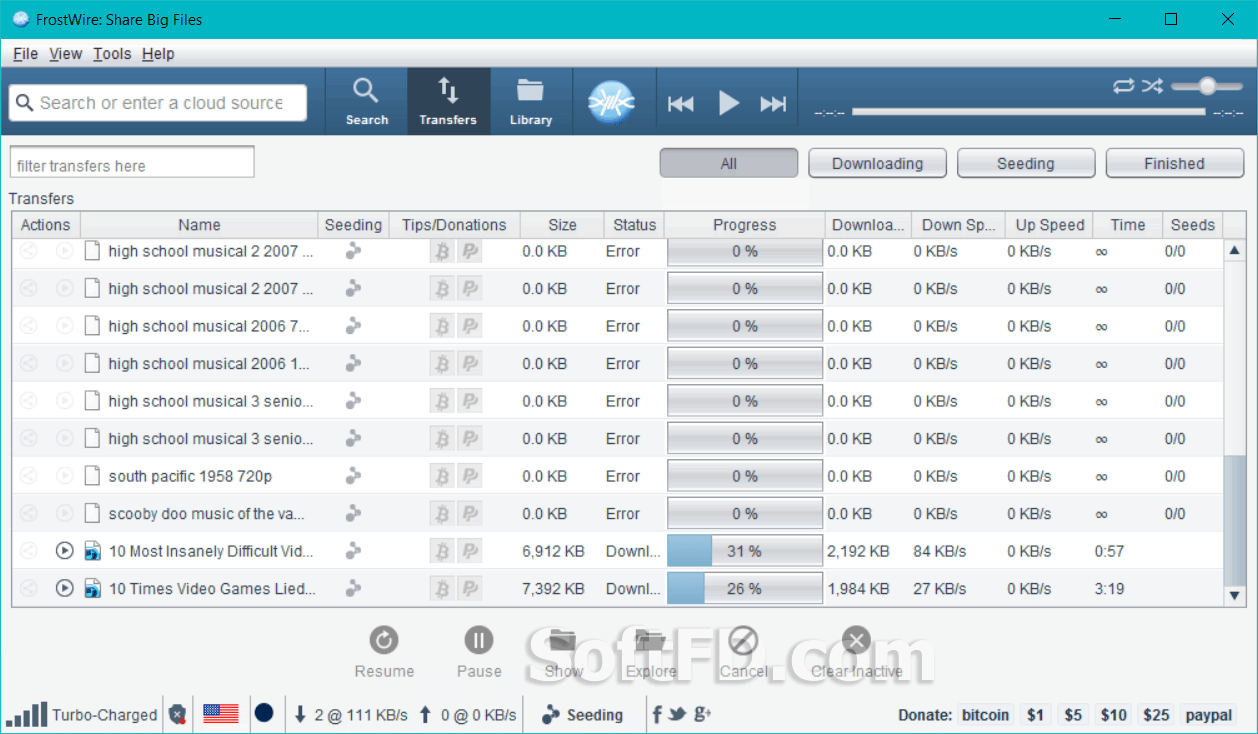The height and width of the screenshot is (734, 1258).
Task: Adjust the volume slider
Action: pyautogui.click(x=1207, y=86)
